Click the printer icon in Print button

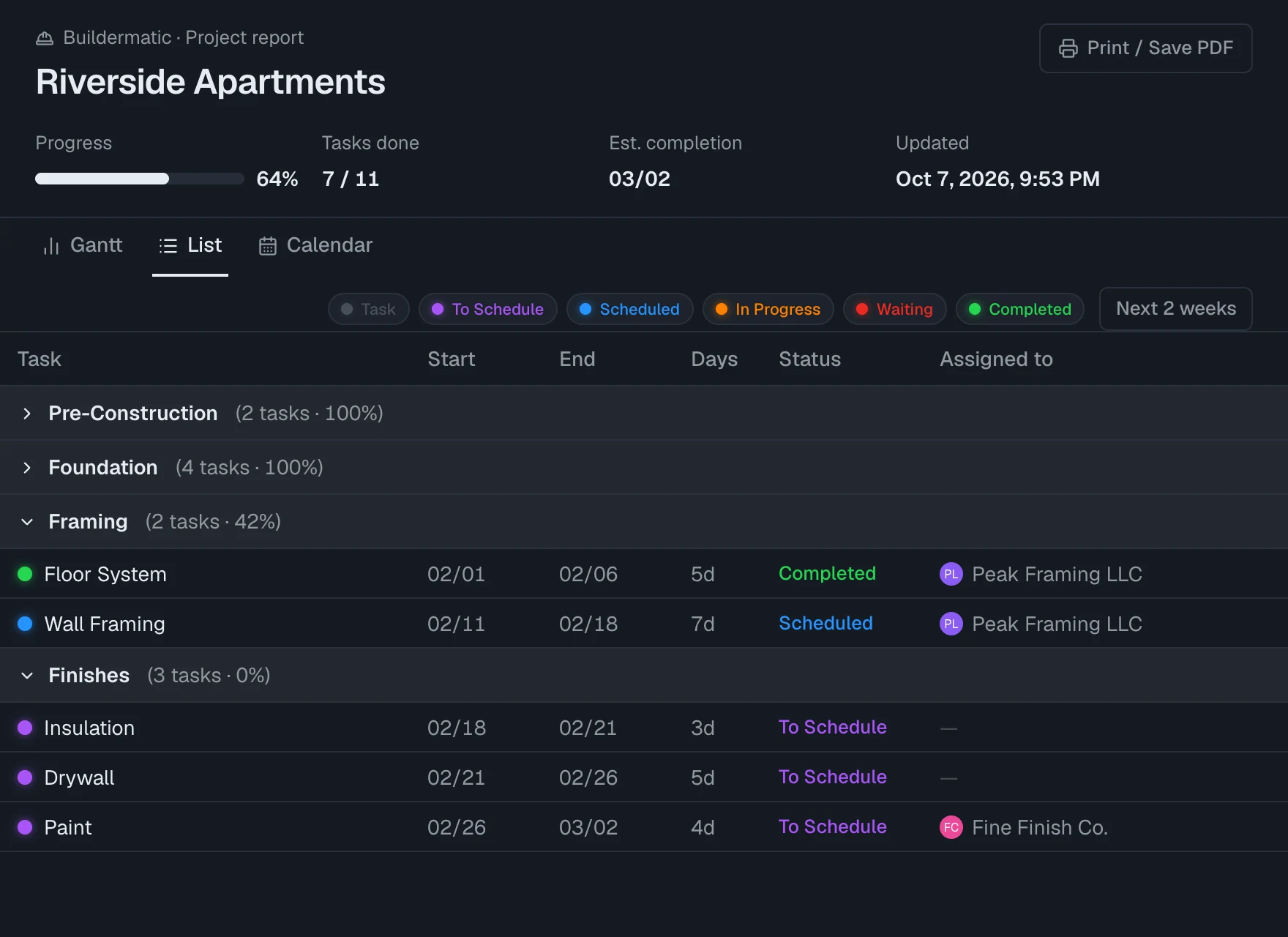click(1068, 48)
